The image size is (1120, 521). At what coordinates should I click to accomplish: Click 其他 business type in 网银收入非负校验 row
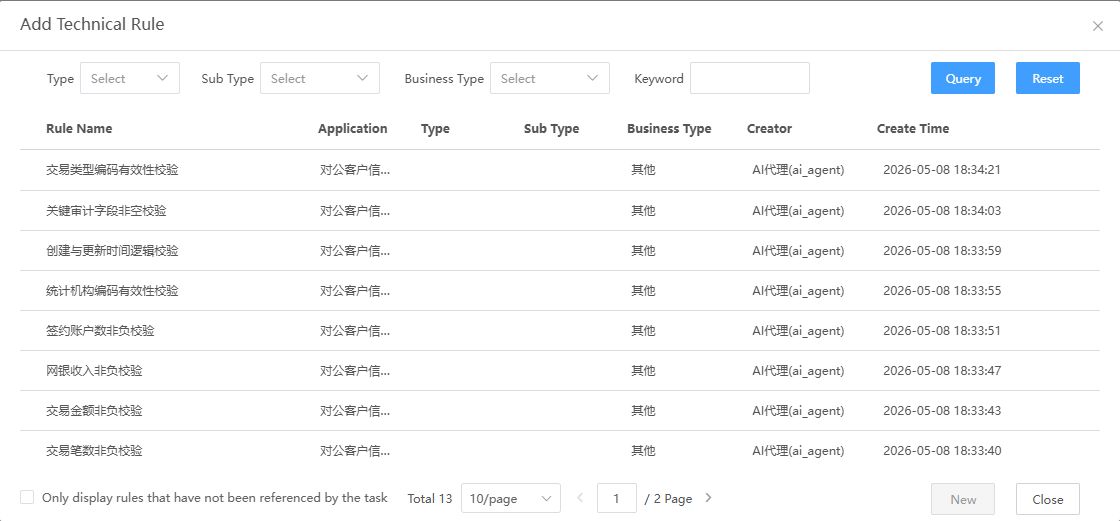[x=643, y=371]
